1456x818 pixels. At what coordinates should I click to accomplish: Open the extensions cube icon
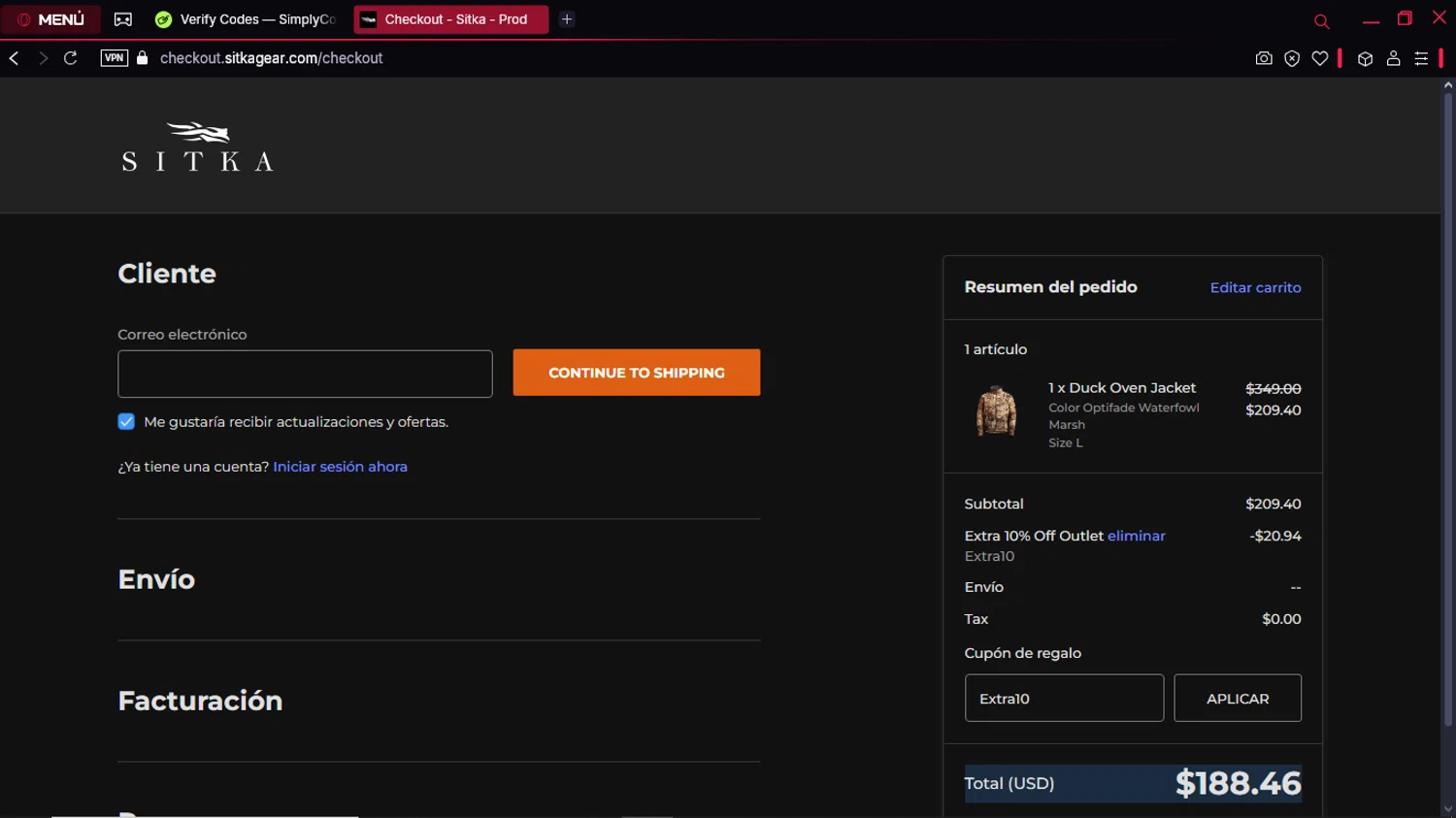pyautogui.click(x=1365, y=58)
